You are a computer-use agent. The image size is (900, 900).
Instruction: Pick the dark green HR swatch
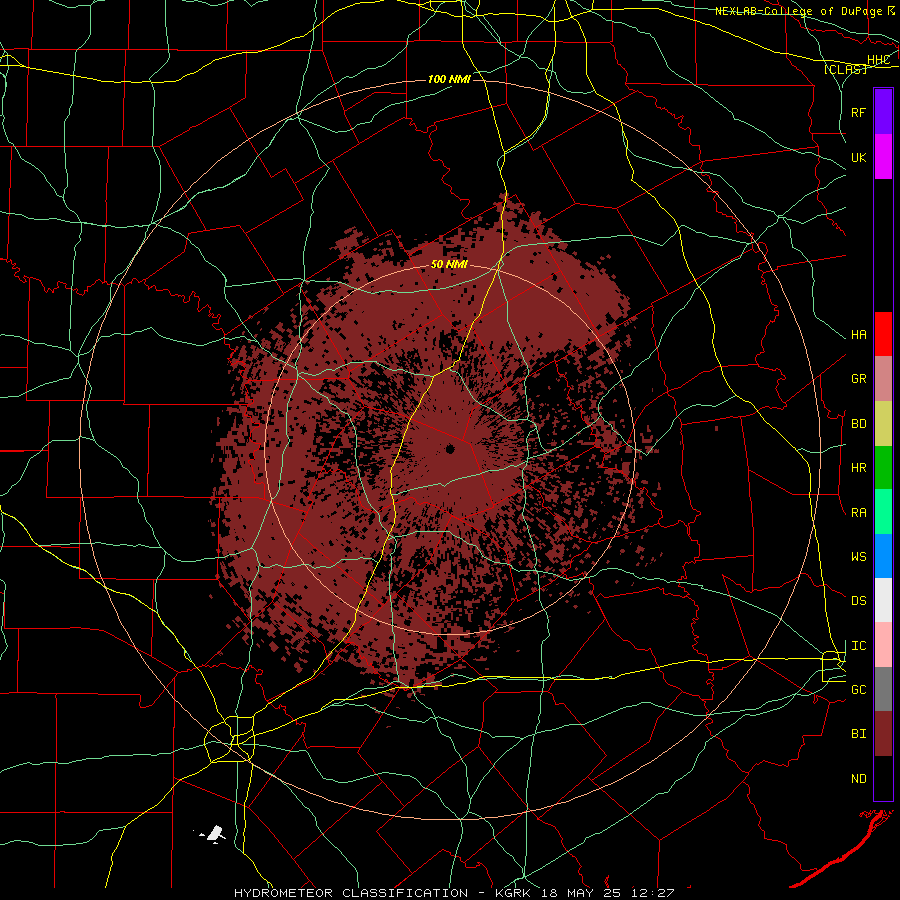(883, 468)
